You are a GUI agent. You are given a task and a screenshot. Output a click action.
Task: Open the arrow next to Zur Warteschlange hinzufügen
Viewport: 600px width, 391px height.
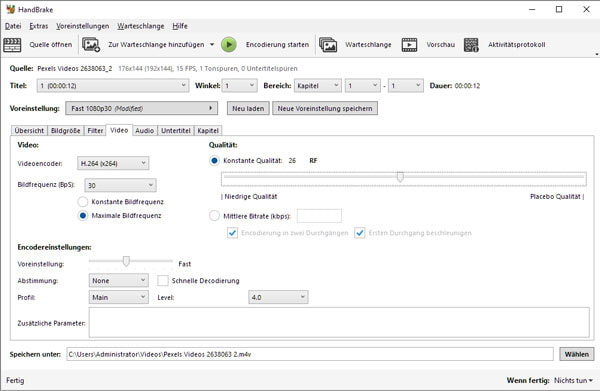point(212,45)
